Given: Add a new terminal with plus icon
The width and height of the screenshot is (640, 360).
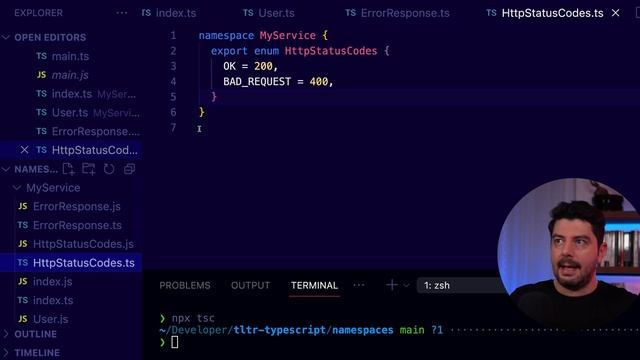Looking at the screenshot, I should click(x=392, y=285).
